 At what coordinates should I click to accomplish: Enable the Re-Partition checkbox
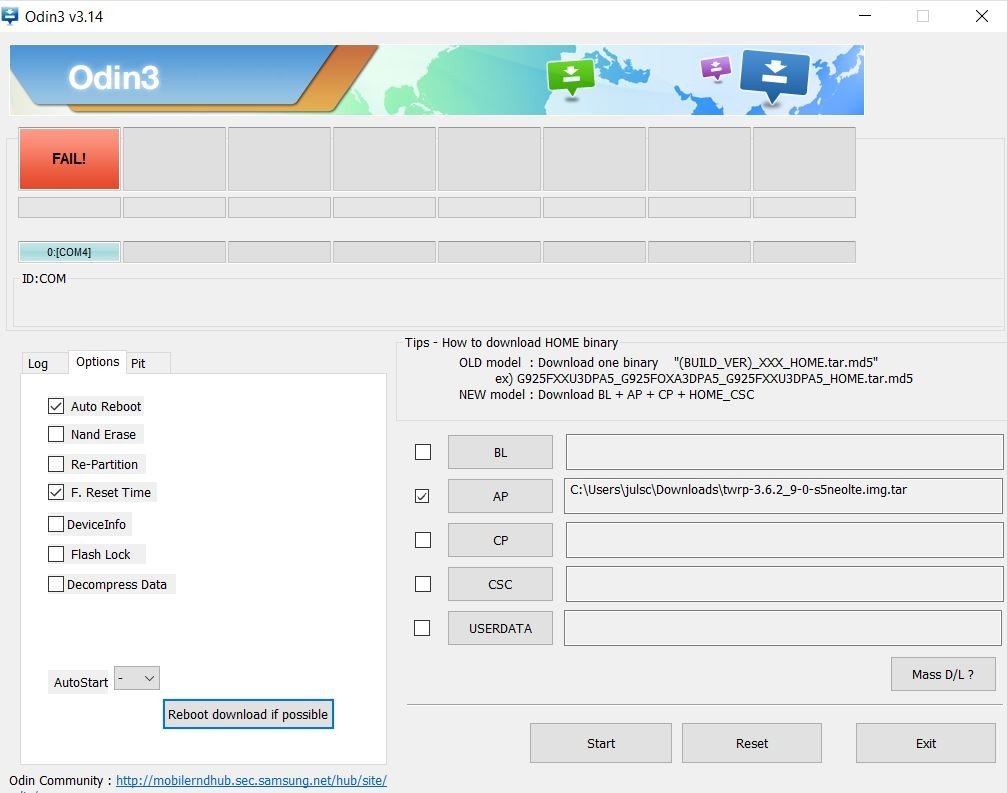[56, 464]
